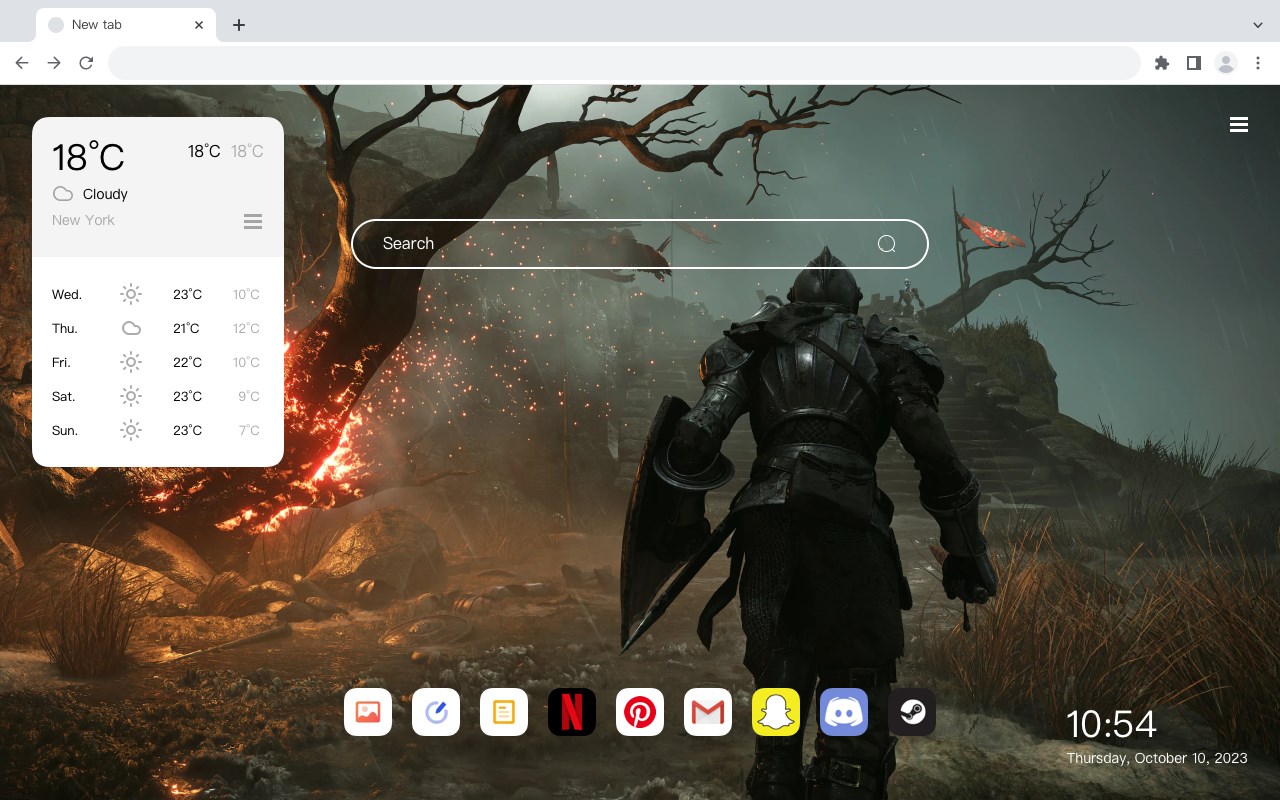The width and height of the screenshot is (1280, 800).
Task: Go back in browser history
Action: point(22,63)
